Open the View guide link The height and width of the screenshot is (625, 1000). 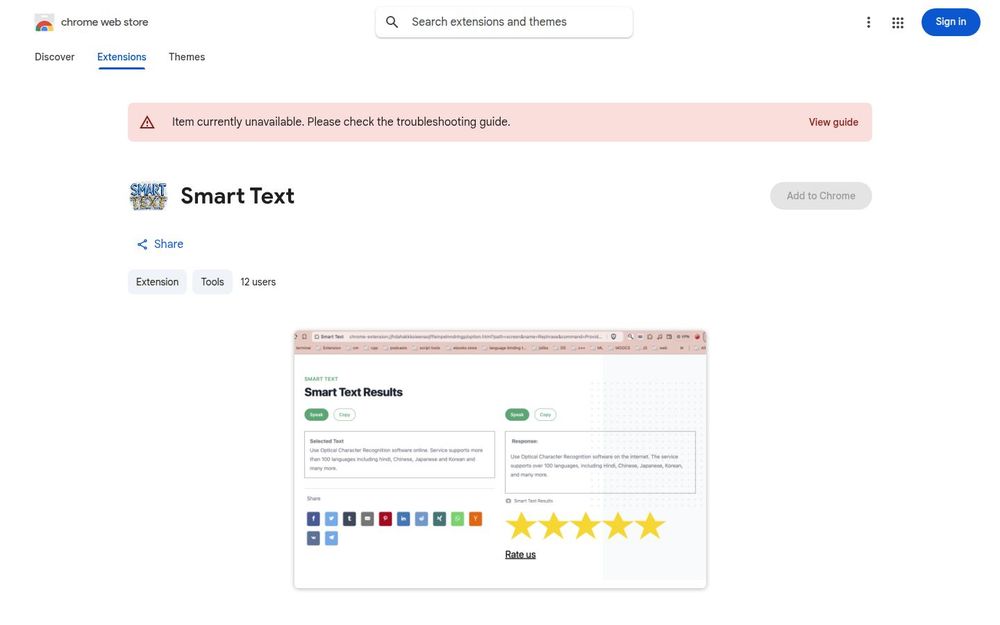pos(833,122)
